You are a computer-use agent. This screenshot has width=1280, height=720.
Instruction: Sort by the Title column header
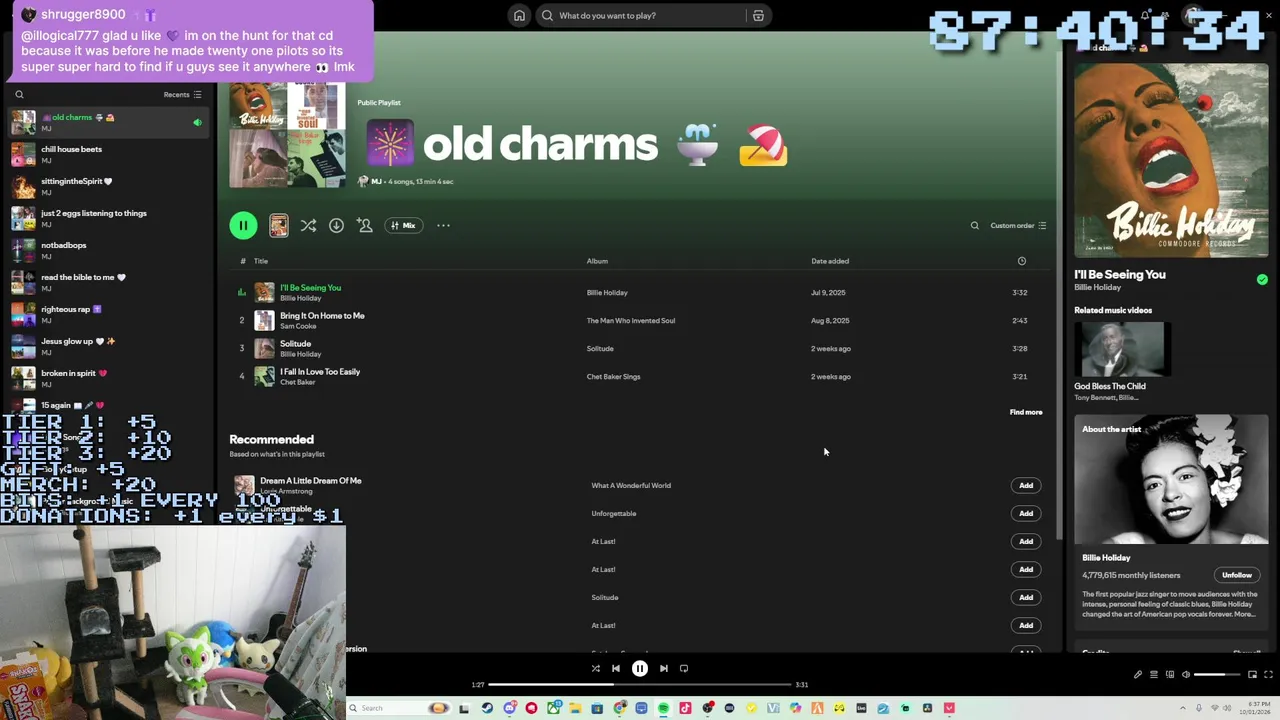tap(261, 261)
